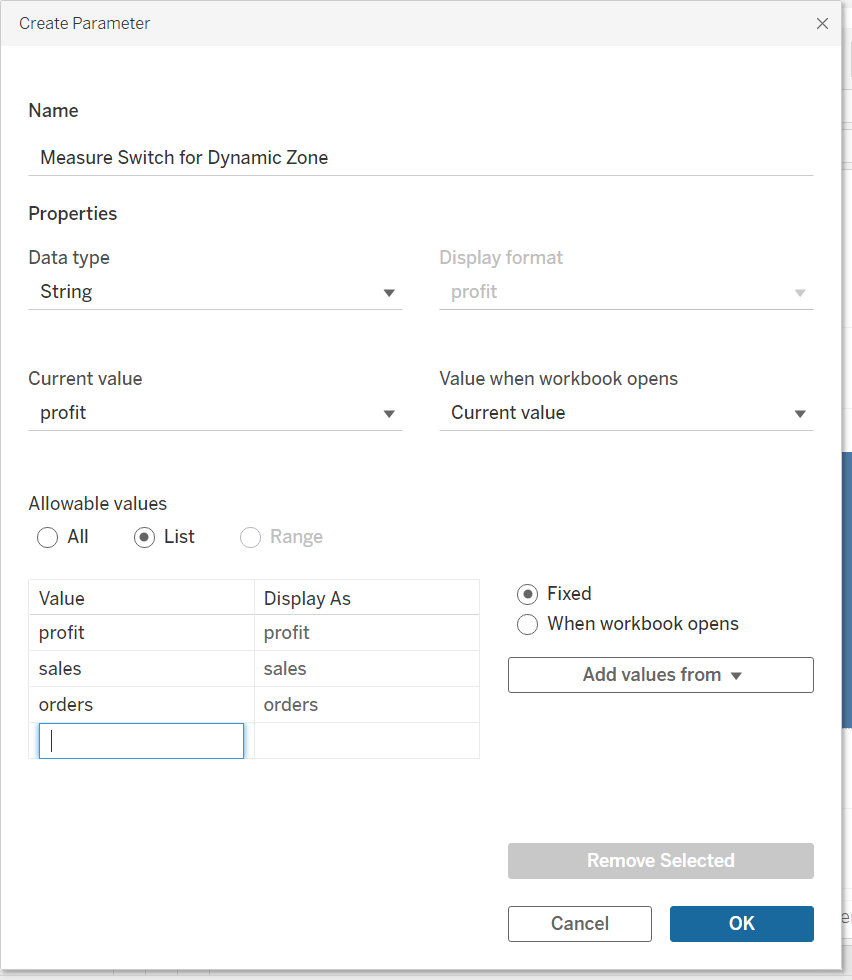This screenshot has width=852, height=980.
Task: Click the empty Display As cell in new row
Action: click(366, 741)
